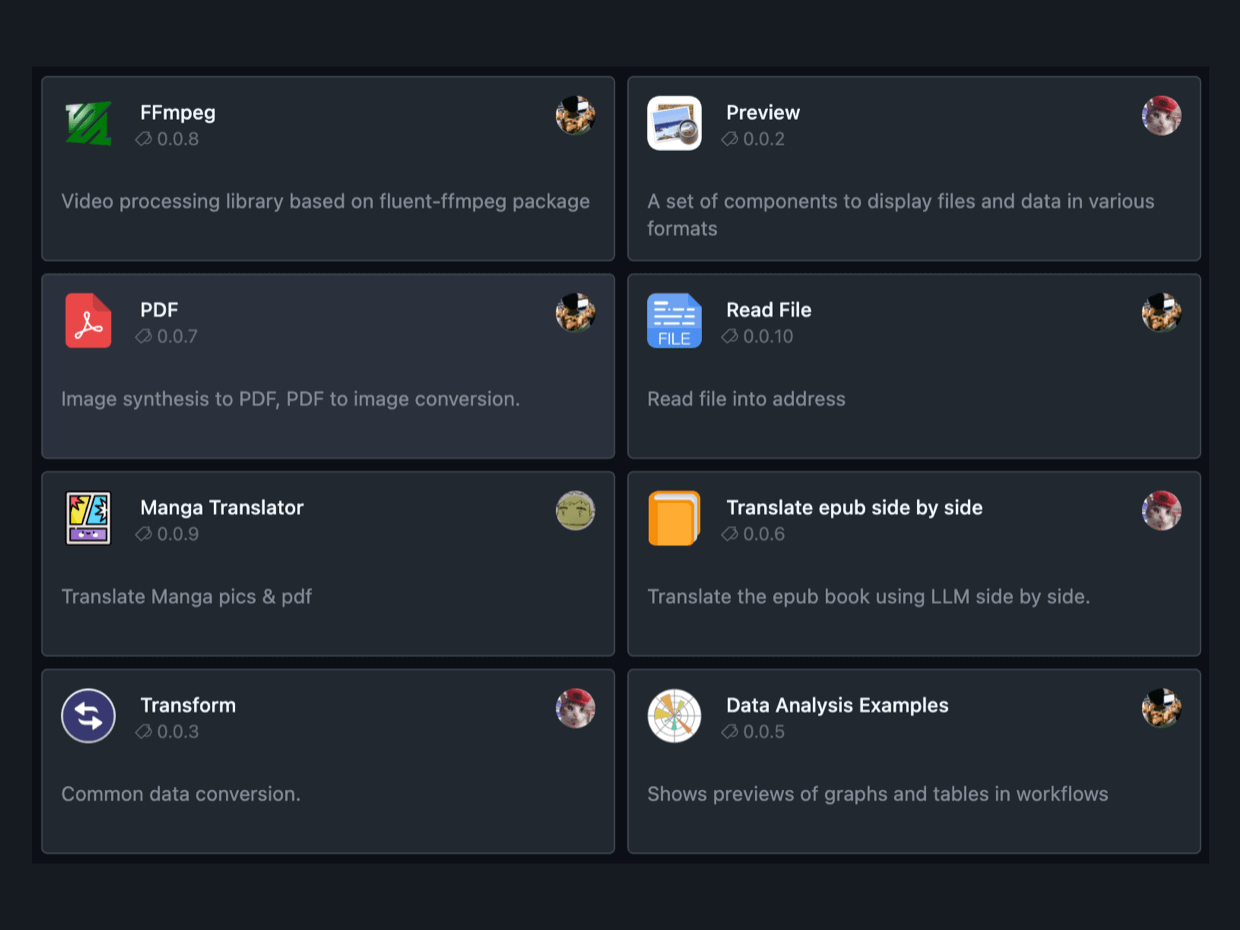Click the Manga Translator comic icon
The height and width of the screenshot is (930, 1240).
tap(88, 518)
